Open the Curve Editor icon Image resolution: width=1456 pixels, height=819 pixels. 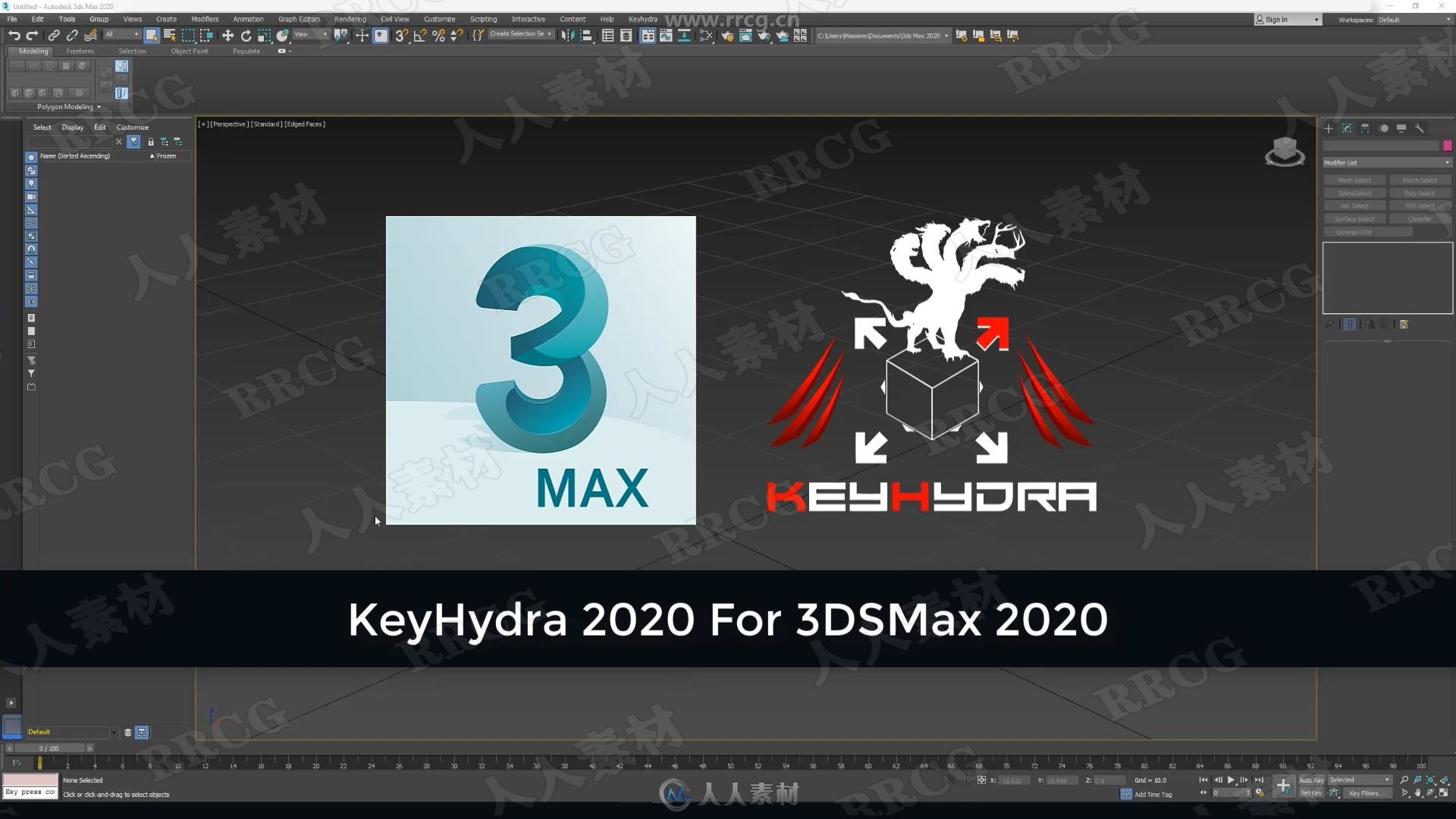point(666,36)
